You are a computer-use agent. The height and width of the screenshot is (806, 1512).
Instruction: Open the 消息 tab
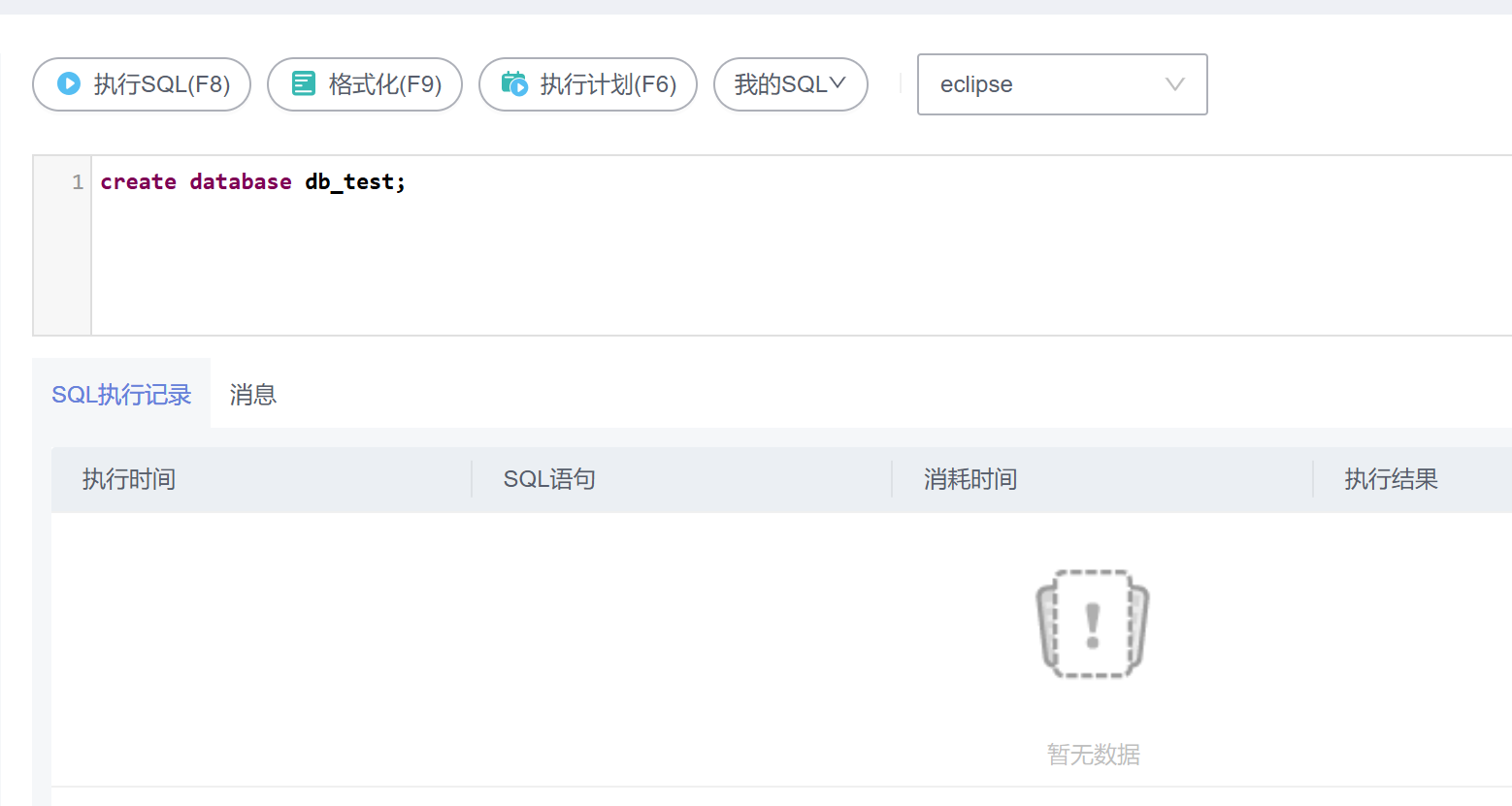point(253,395)
